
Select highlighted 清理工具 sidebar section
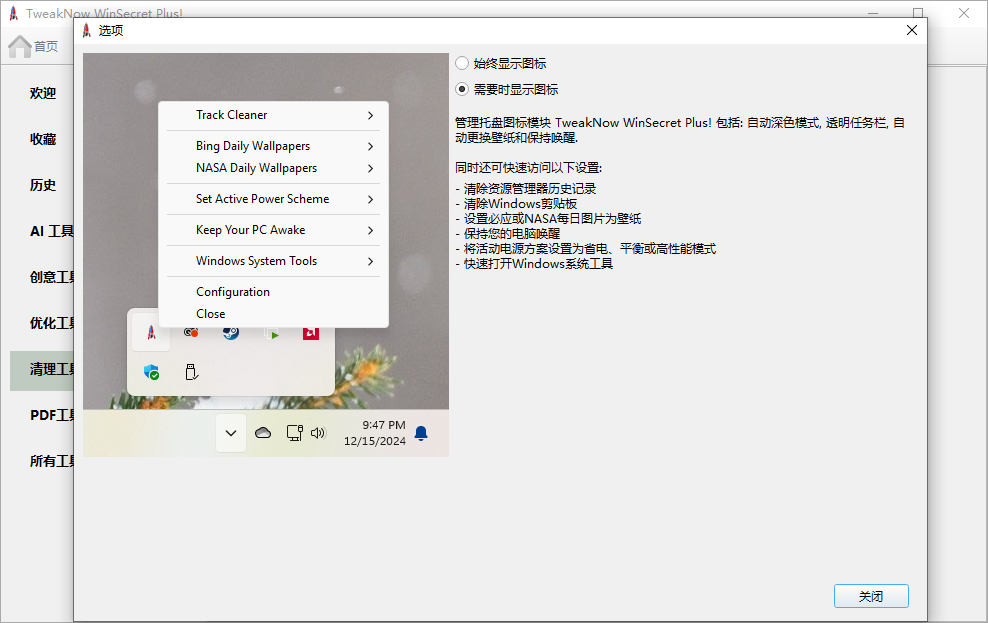pyautogui.click(x=42, y=370)
